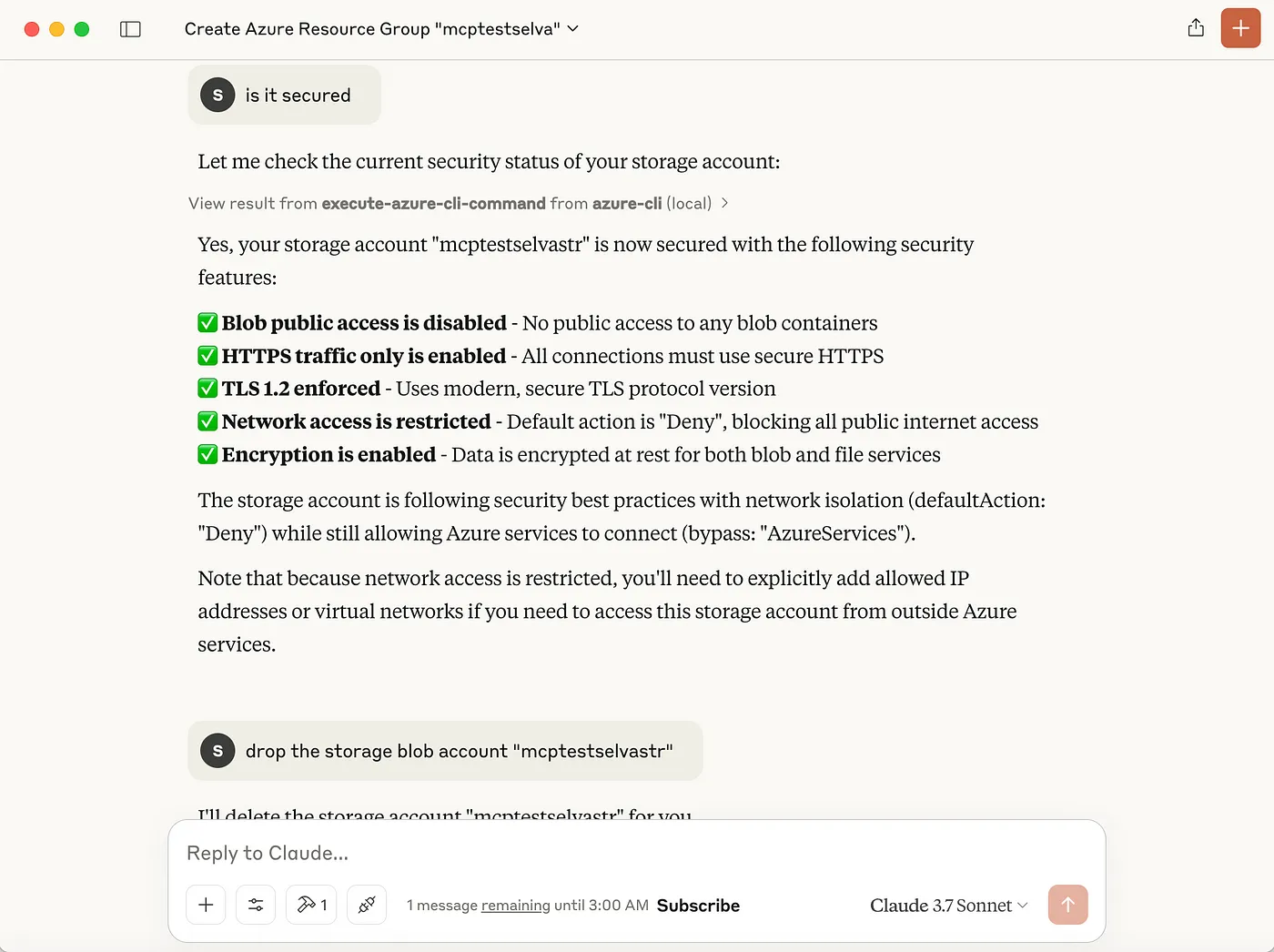Screen dimensions: 1274x952
Task: Click the avatar beside the drop storage message
Action: coord(217,751)
